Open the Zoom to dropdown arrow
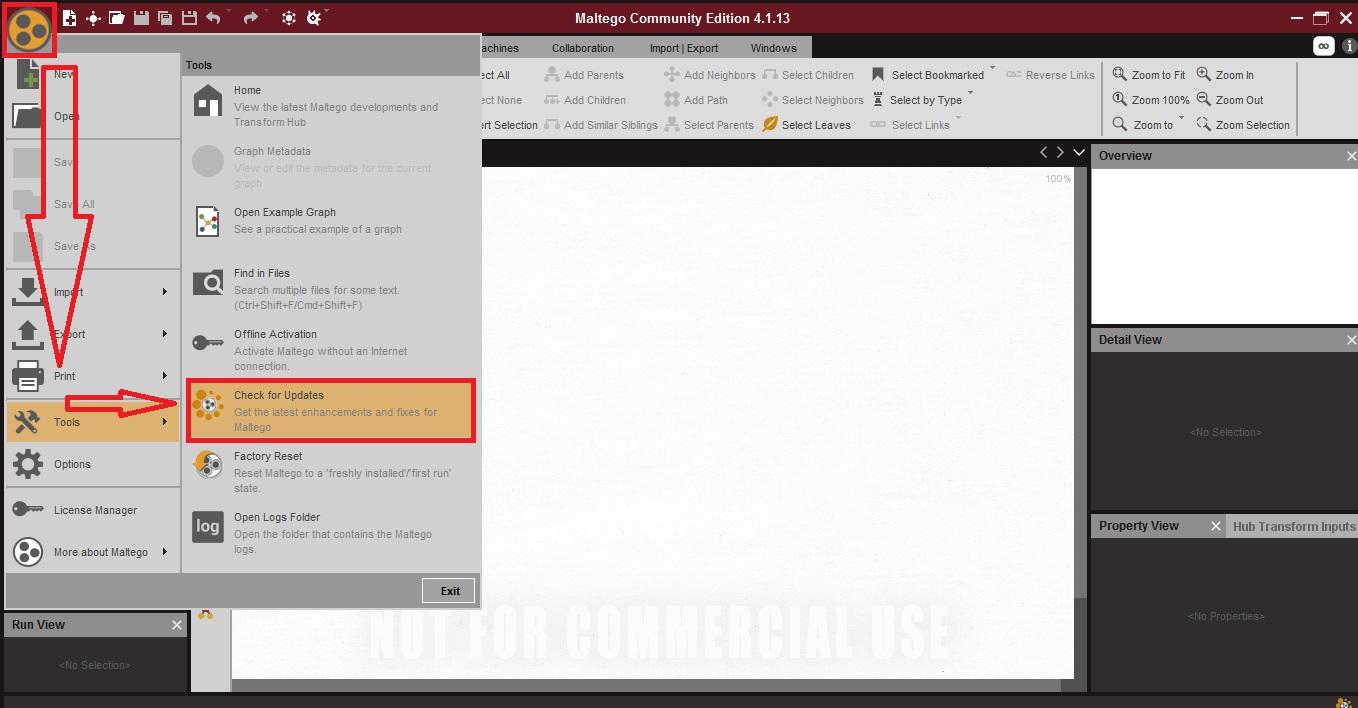 coord(1181,119)
